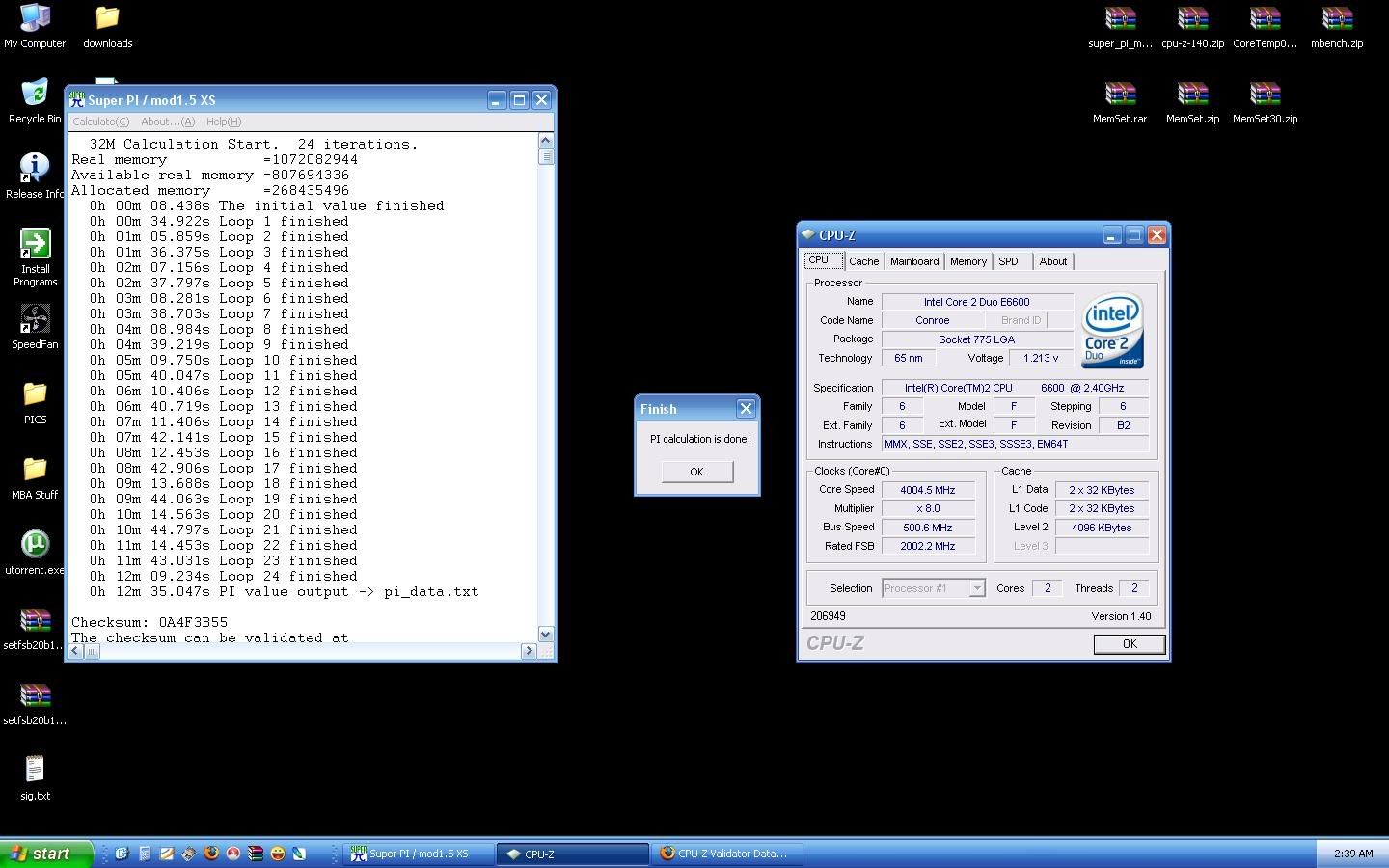
Task: Click Rated FSB value 2002.2 MHz
Action: tap(928, 546)
